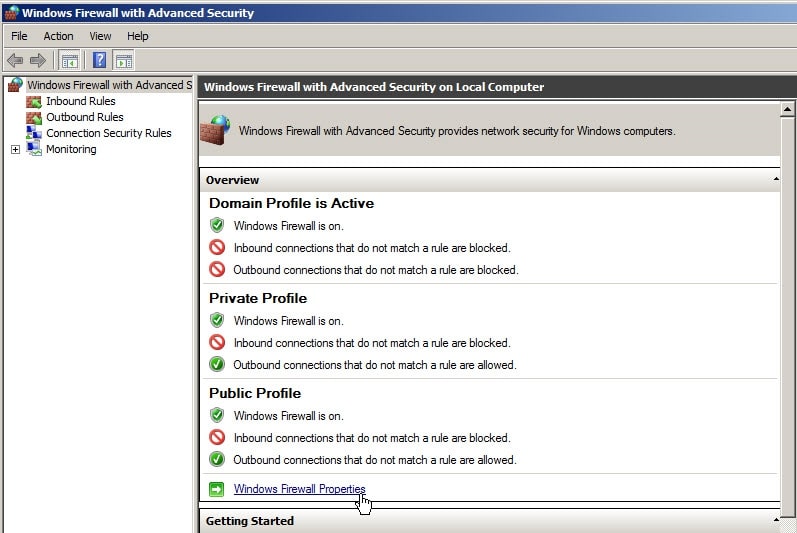
Task: Click the green arrow icon beside Firewall Properties
Action: click(217, 489)
